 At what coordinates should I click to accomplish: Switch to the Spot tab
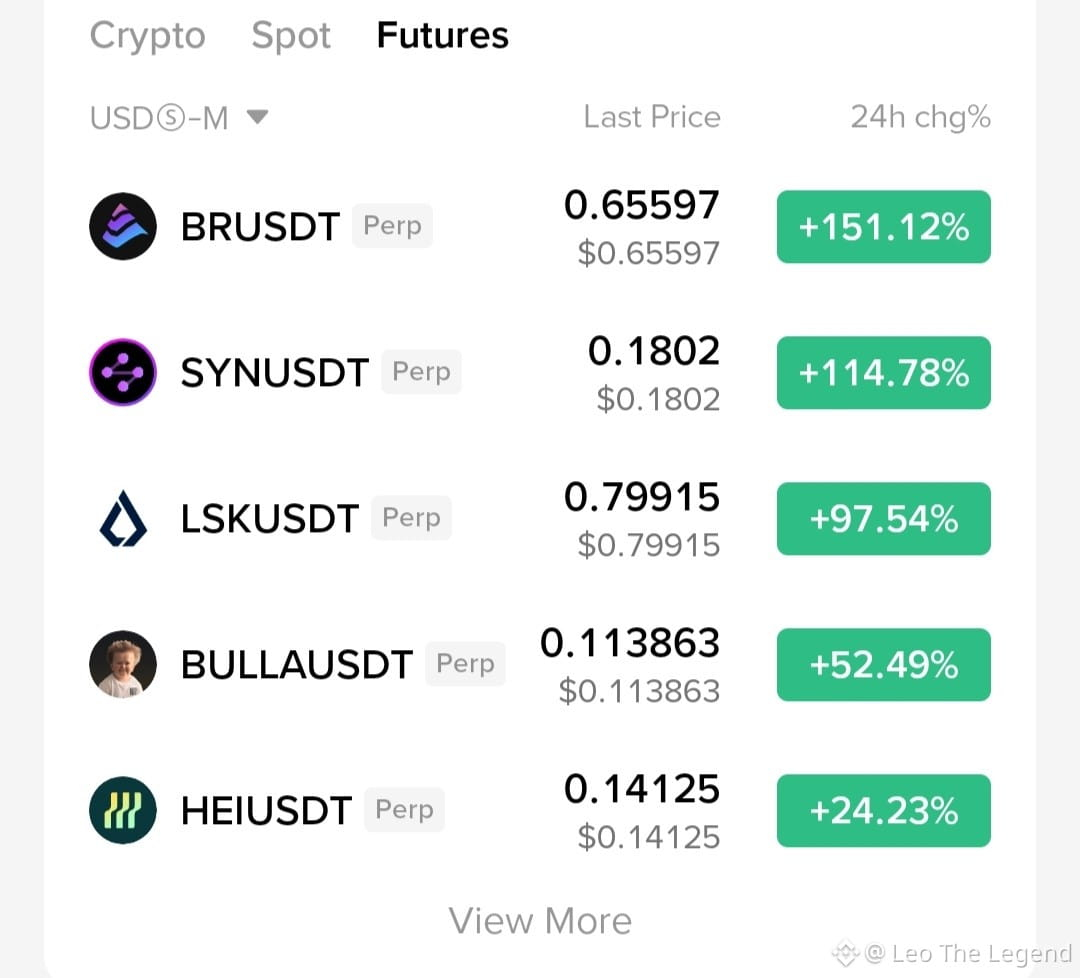[291, 34]
